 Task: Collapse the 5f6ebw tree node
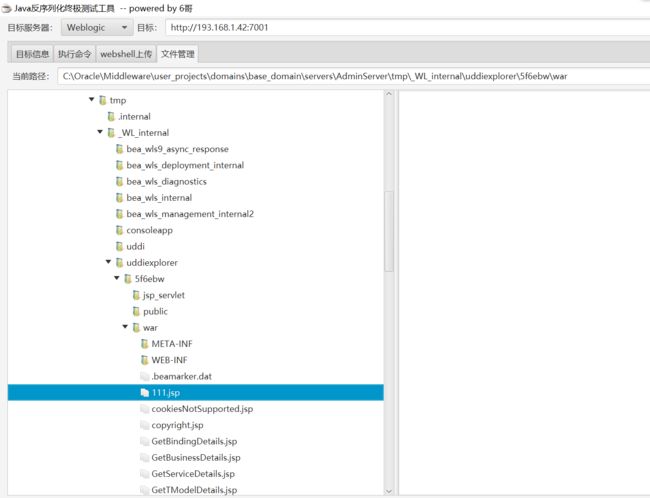[117, 278]
